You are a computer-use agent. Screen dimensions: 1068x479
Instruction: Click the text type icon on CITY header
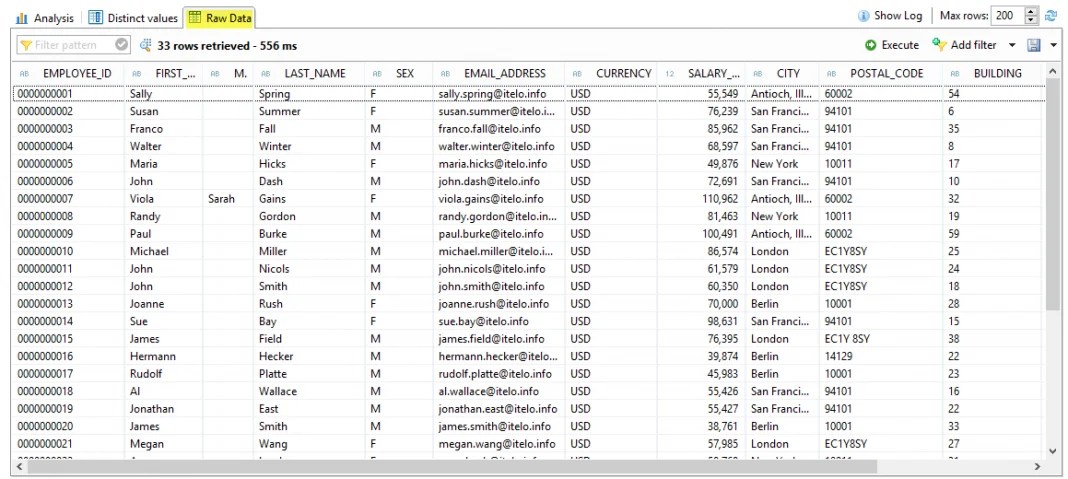[758, 74]
